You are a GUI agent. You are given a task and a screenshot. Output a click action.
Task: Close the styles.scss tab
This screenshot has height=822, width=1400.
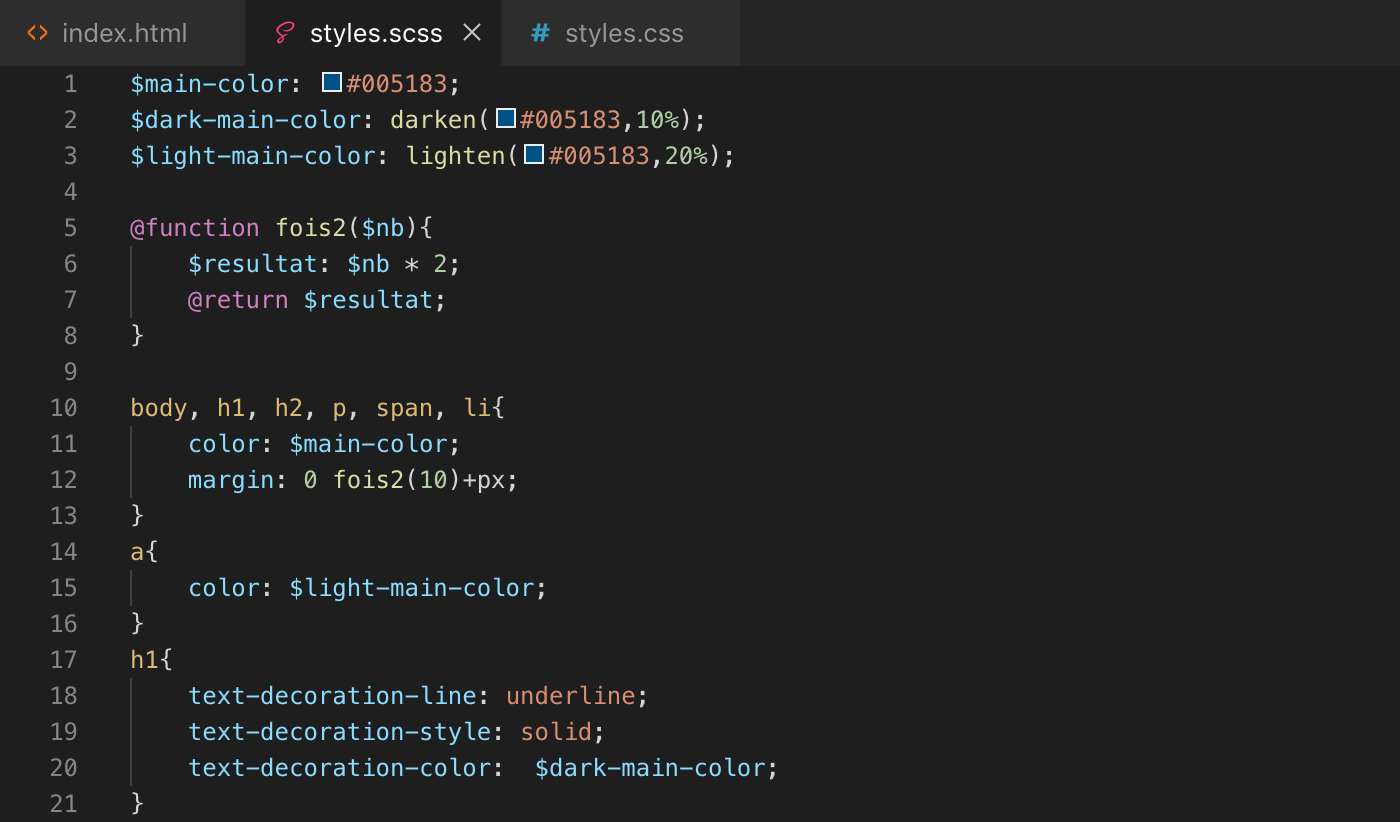[472, 33]
